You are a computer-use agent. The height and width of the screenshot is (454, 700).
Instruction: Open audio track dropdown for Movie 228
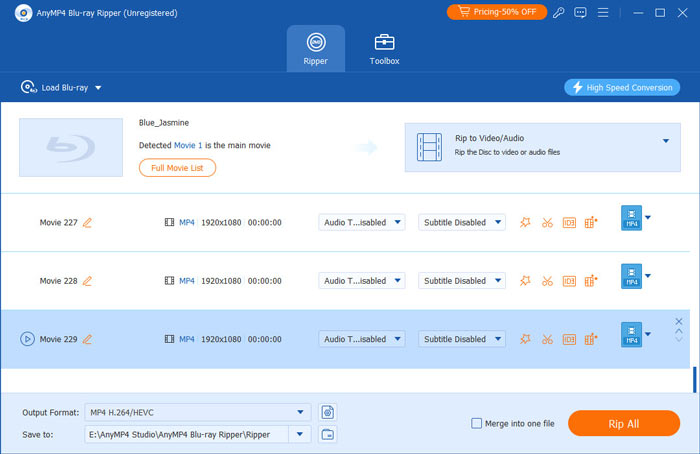tap(362, 281)
